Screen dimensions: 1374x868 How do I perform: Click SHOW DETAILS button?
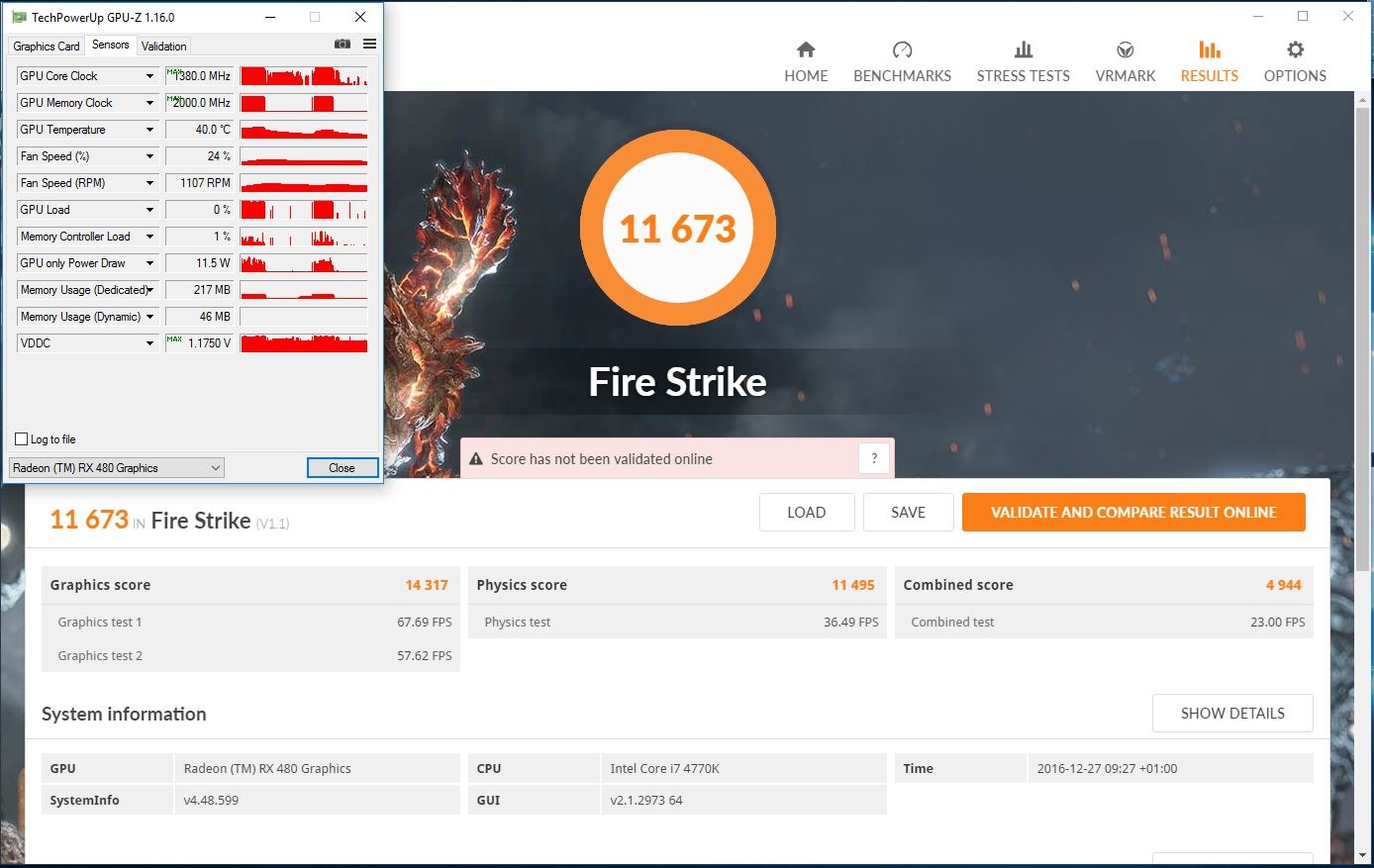click(1232, 714)
